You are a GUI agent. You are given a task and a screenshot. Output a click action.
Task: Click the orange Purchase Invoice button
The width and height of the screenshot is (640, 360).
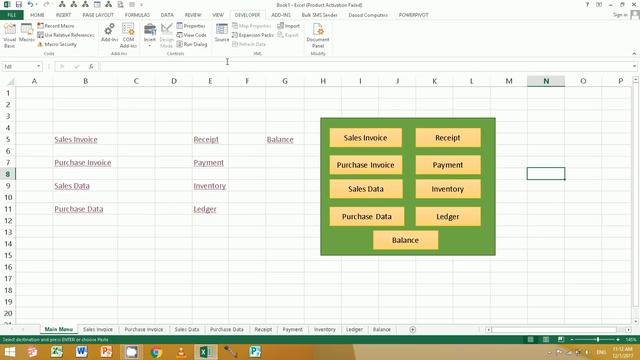pyautogui.click(x=365, y=165)
